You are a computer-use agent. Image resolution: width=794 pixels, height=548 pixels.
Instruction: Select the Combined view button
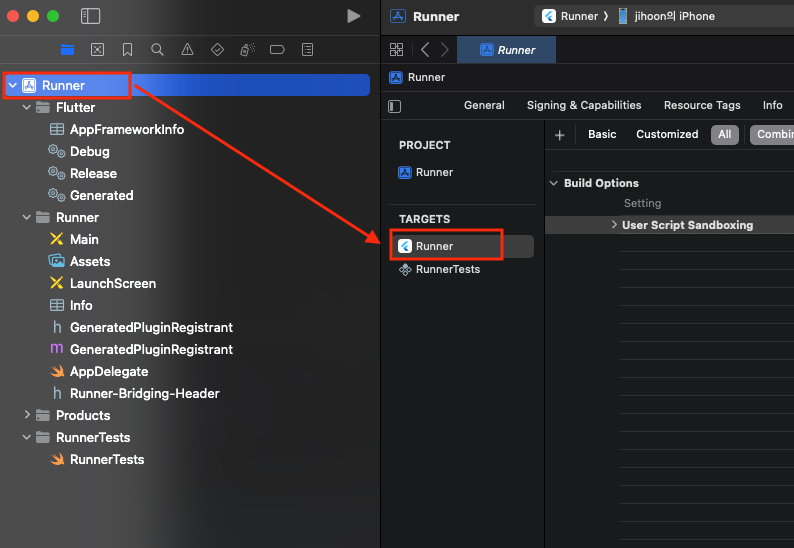point(772,135)
